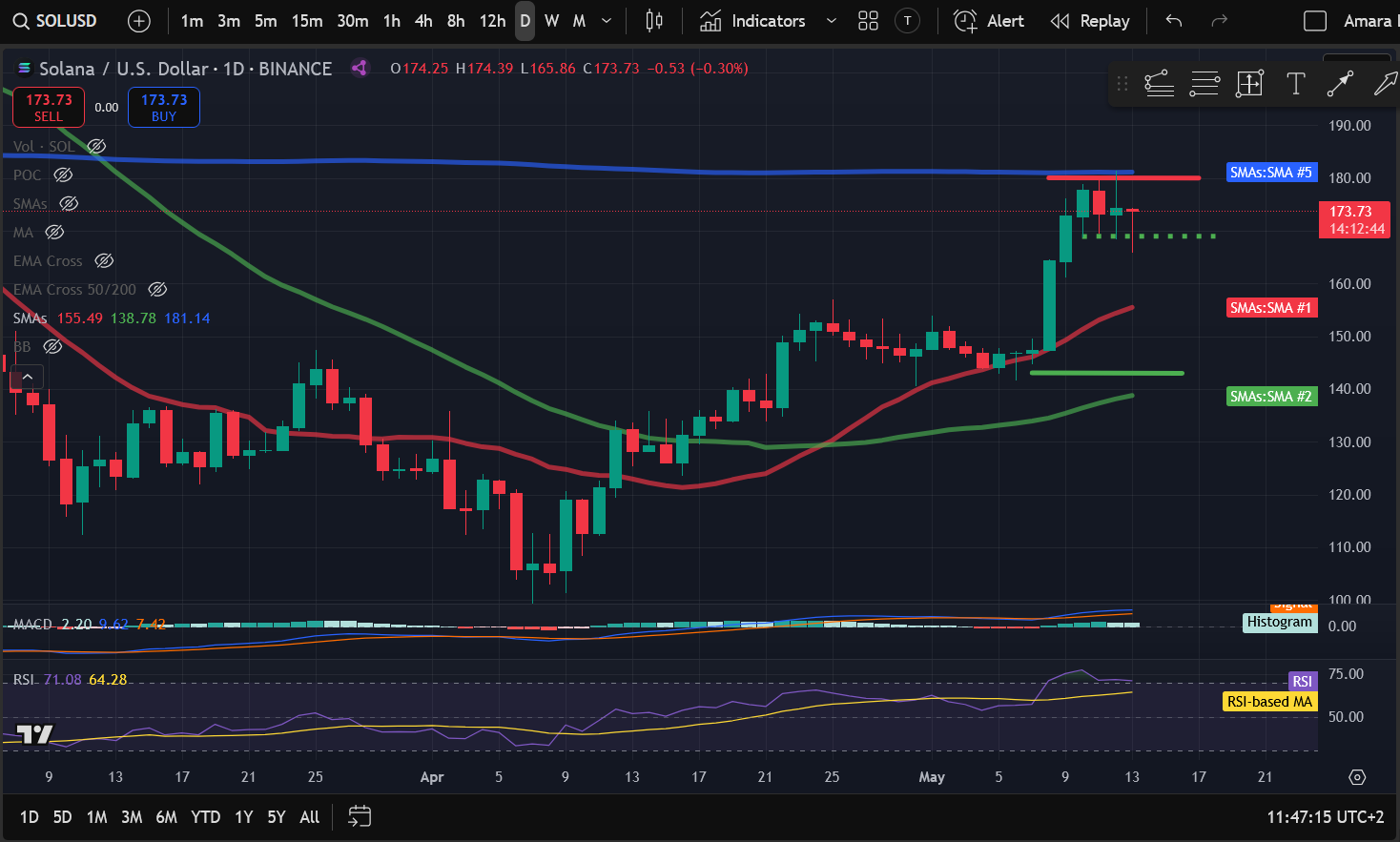1400x842 pixels.
Task: Click the SELL 173.73 button
Action: click(x=49, y=107)
